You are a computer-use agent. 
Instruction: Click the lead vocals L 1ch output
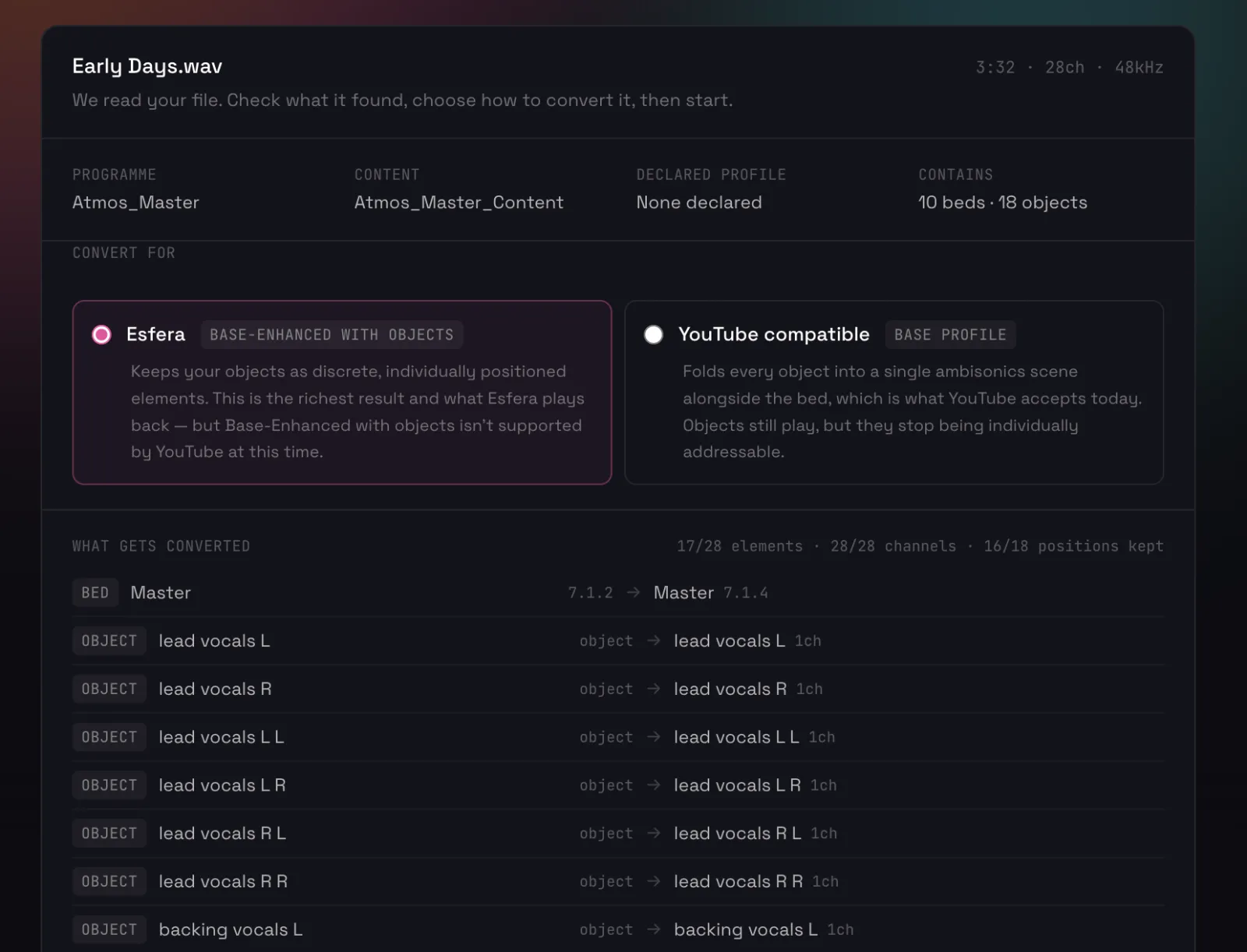[747, 641]
